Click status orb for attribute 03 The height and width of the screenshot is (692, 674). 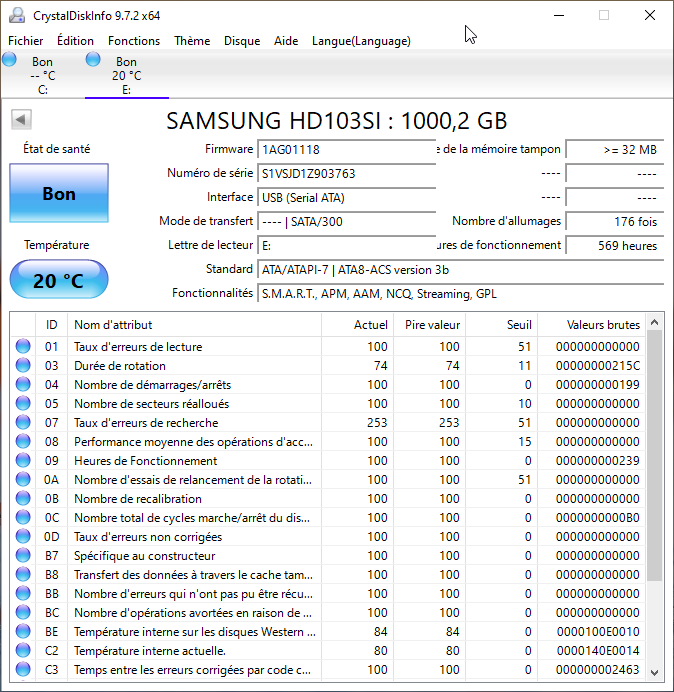(x=23, y=365)
